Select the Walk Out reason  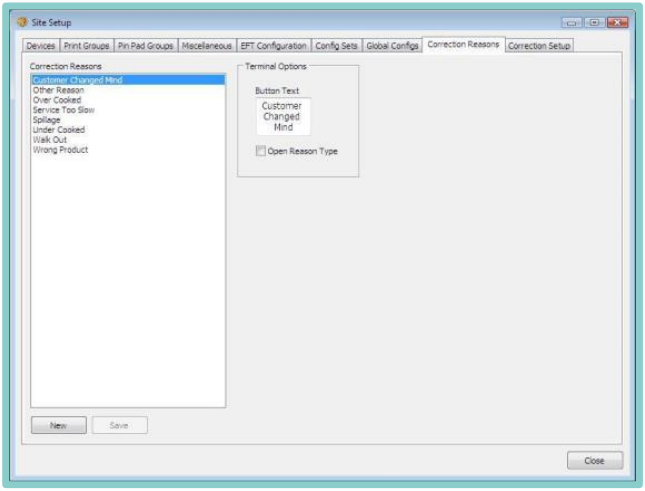point(50,140)
